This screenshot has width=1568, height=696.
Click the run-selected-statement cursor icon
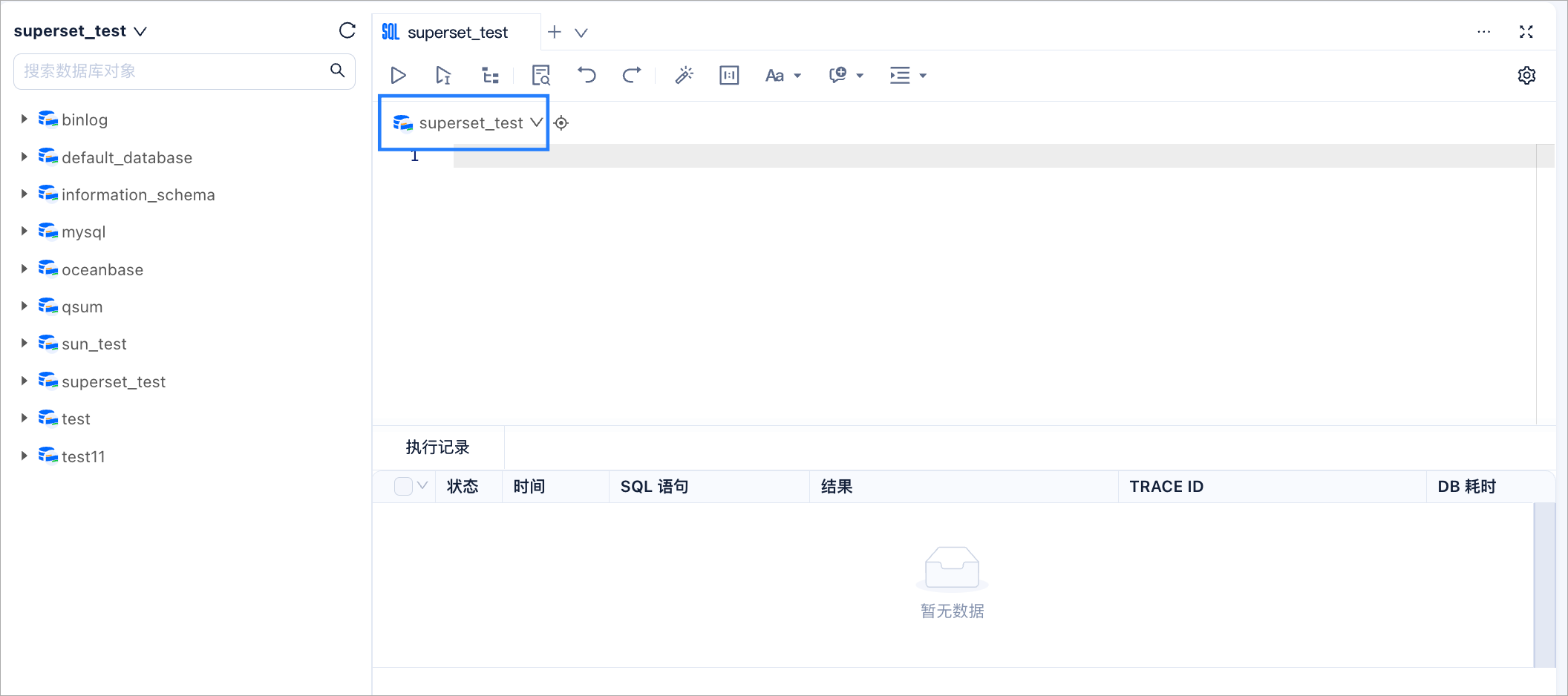(x=443, y=75)
